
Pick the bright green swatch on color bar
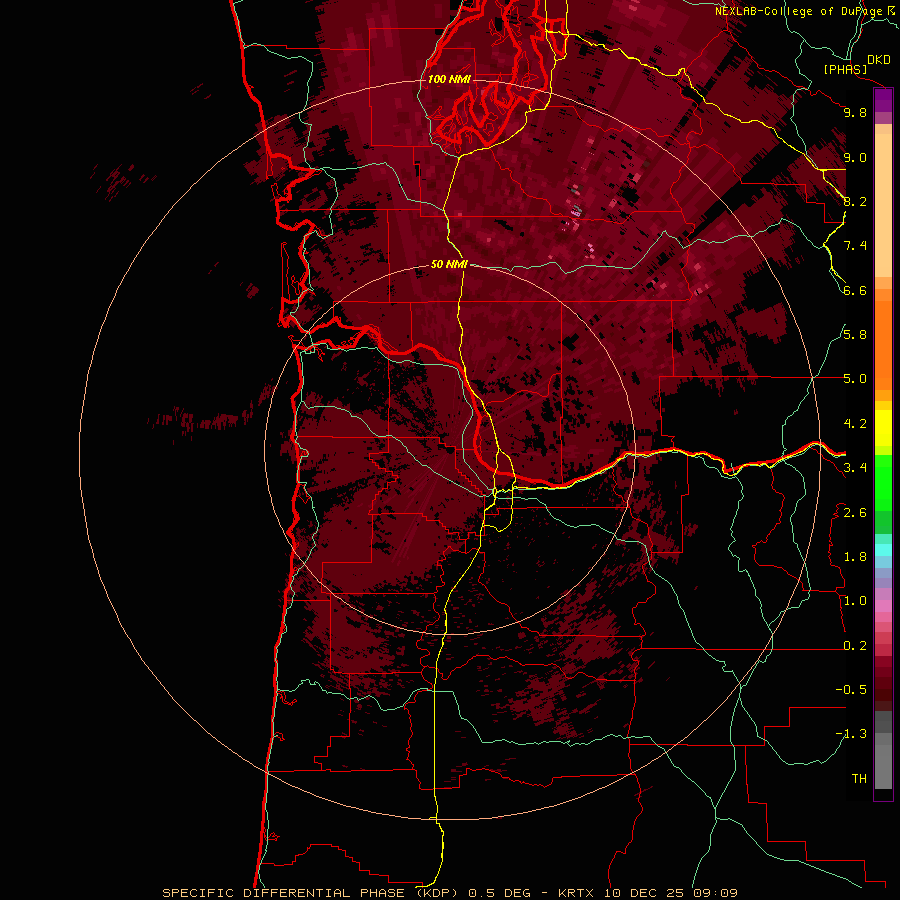coord(883,482)
